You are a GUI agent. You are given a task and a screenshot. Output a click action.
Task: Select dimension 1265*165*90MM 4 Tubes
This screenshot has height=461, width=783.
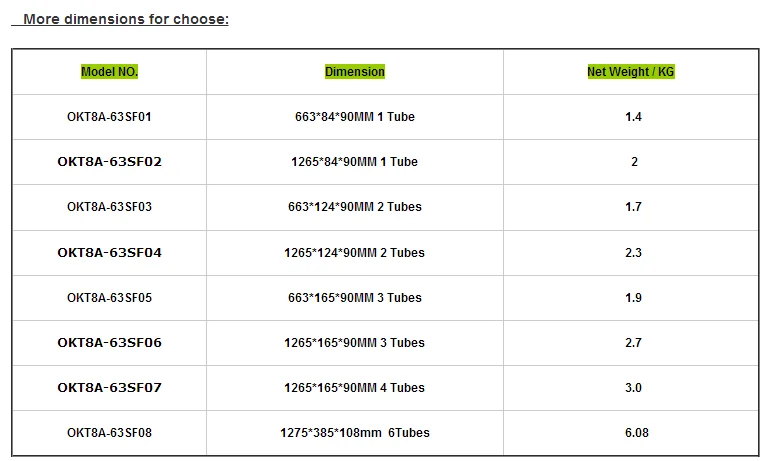point(355,388)
